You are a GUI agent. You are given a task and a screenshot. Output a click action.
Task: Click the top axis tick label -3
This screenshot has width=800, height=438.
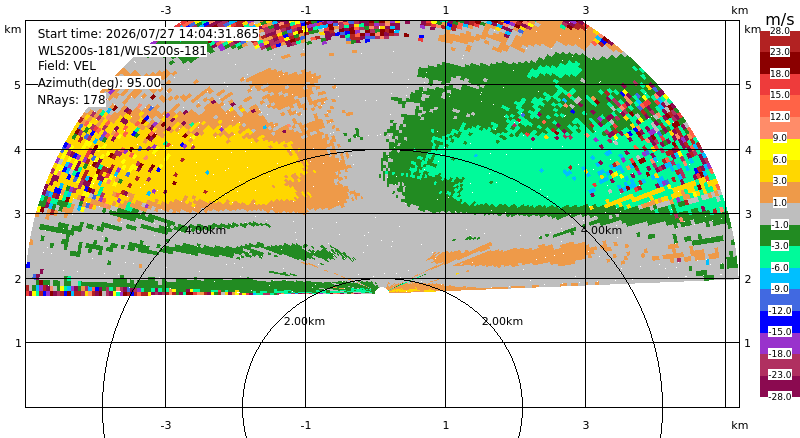click(x=165, y=10)
